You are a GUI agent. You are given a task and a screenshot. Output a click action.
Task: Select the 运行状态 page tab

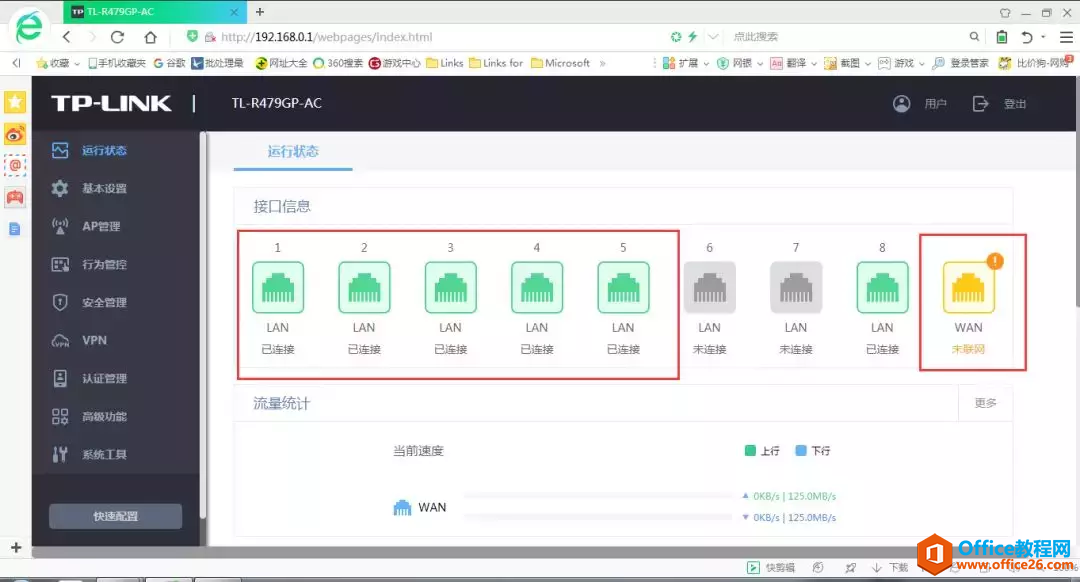293,152
